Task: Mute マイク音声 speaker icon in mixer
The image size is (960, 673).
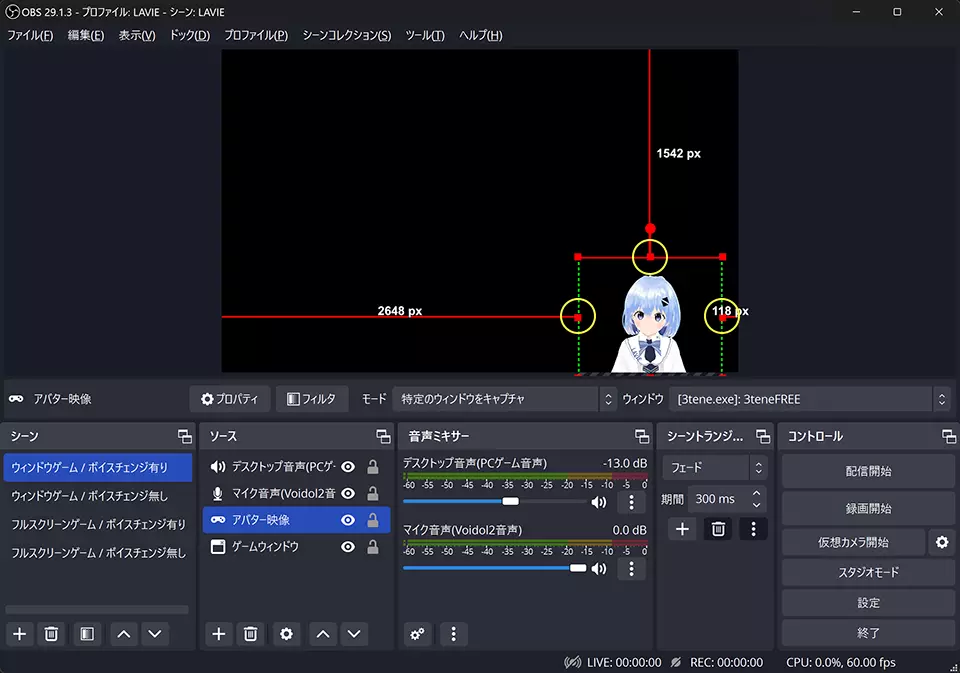Action: coord(599,568)
